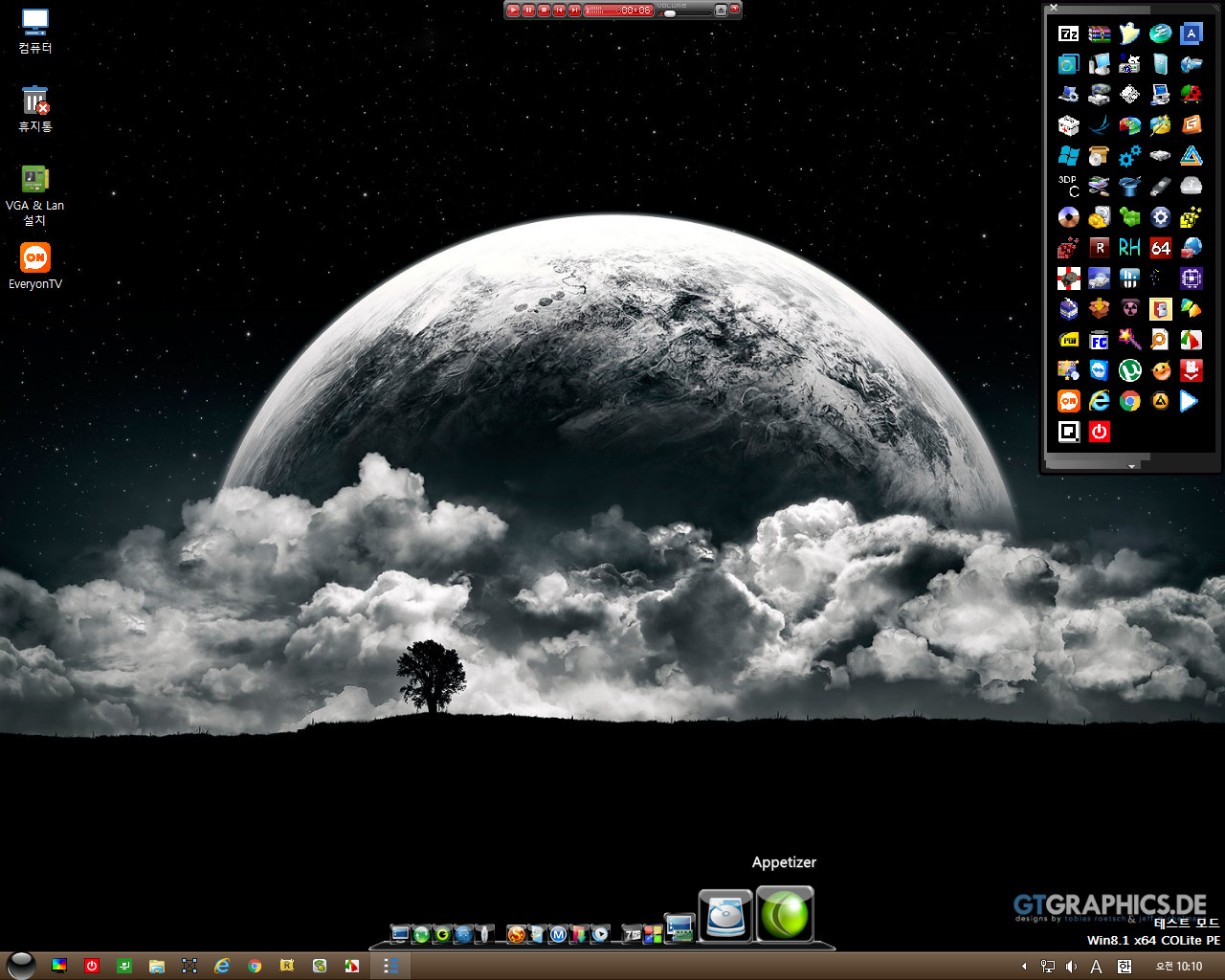Select the EveryonTV desktop shortcut
Screen dimensions: 1225x980
35,266
